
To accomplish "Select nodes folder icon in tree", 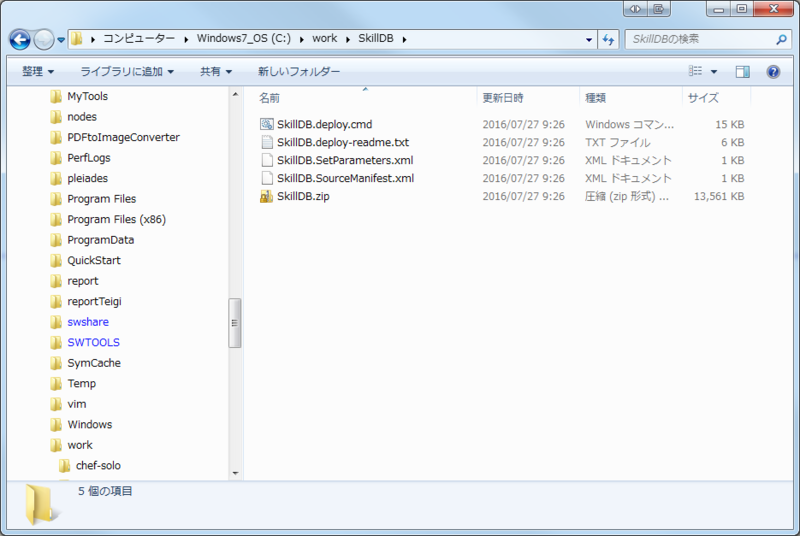I will coord(56,117).
